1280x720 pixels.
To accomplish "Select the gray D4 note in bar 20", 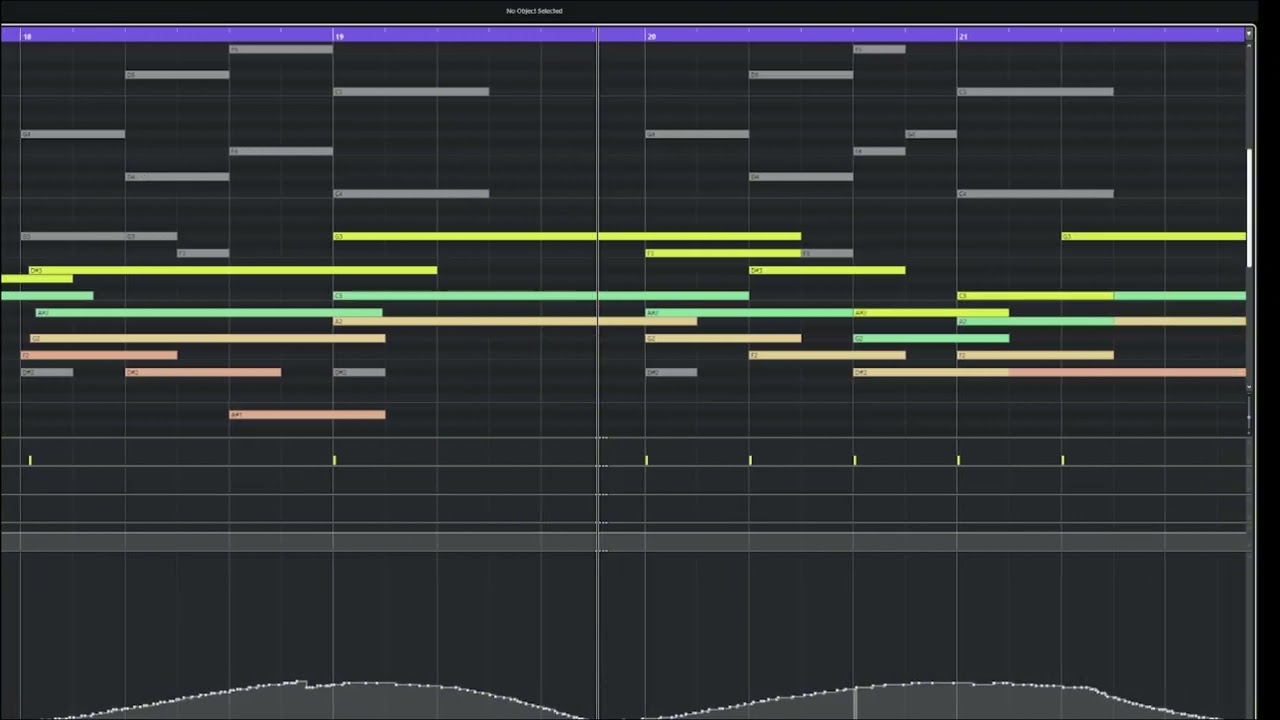I will click(801, 177).
